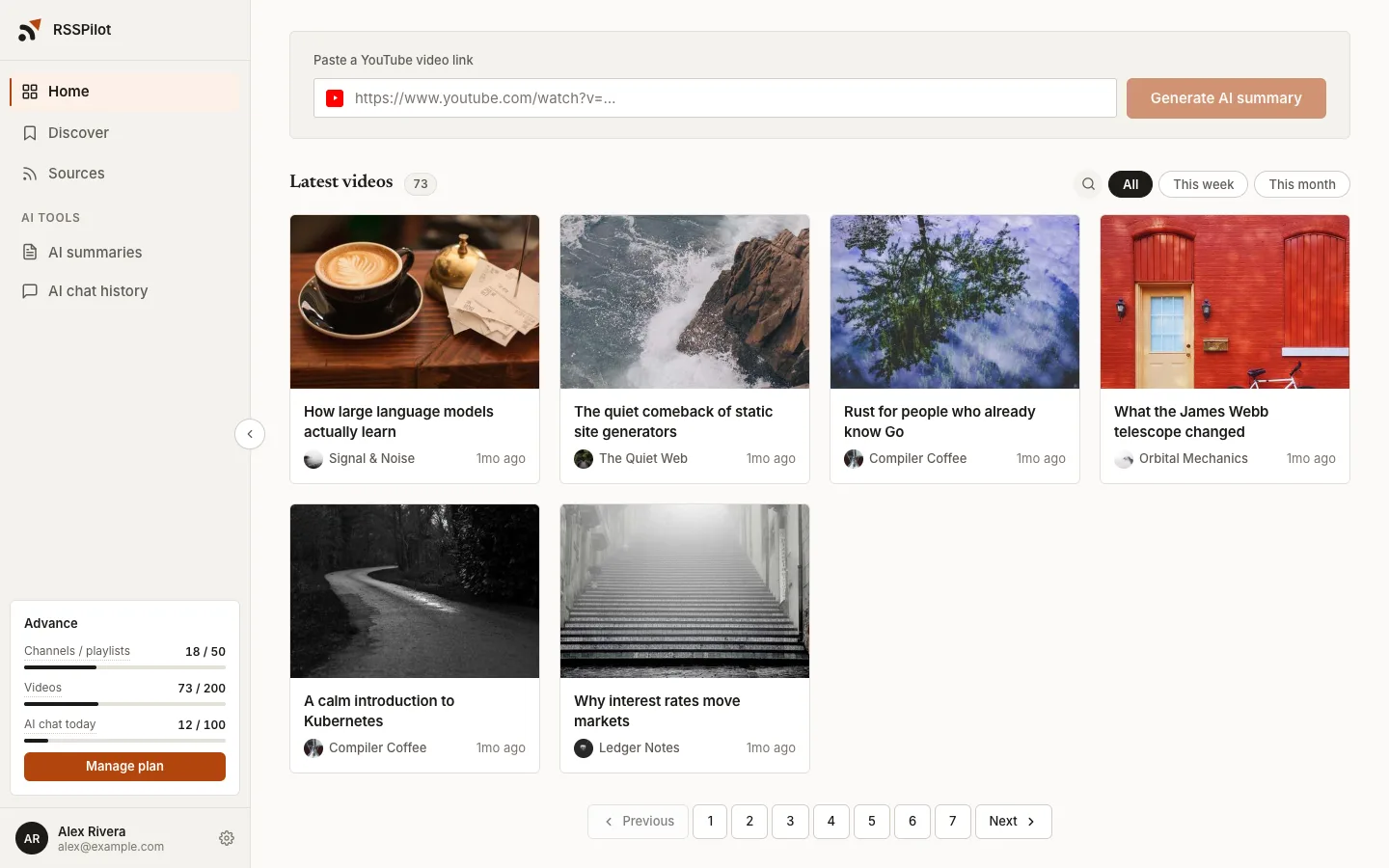Click The Quiet Web channel avatar

tap(584, 459)
